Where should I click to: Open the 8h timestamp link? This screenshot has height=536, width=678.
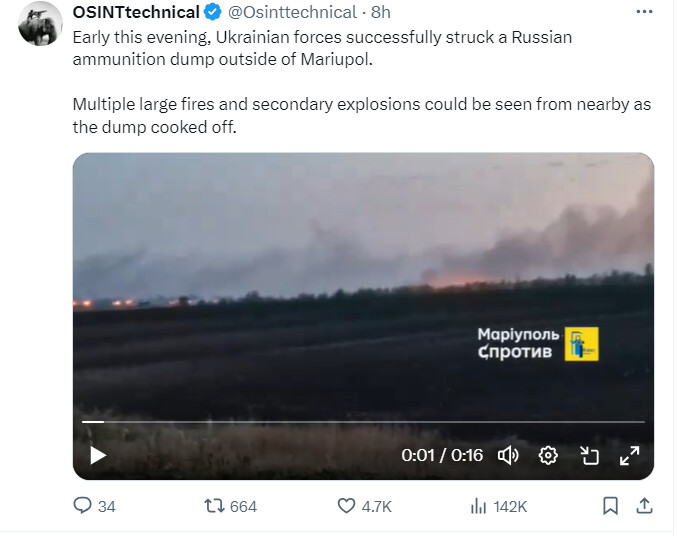coord(381,12)
